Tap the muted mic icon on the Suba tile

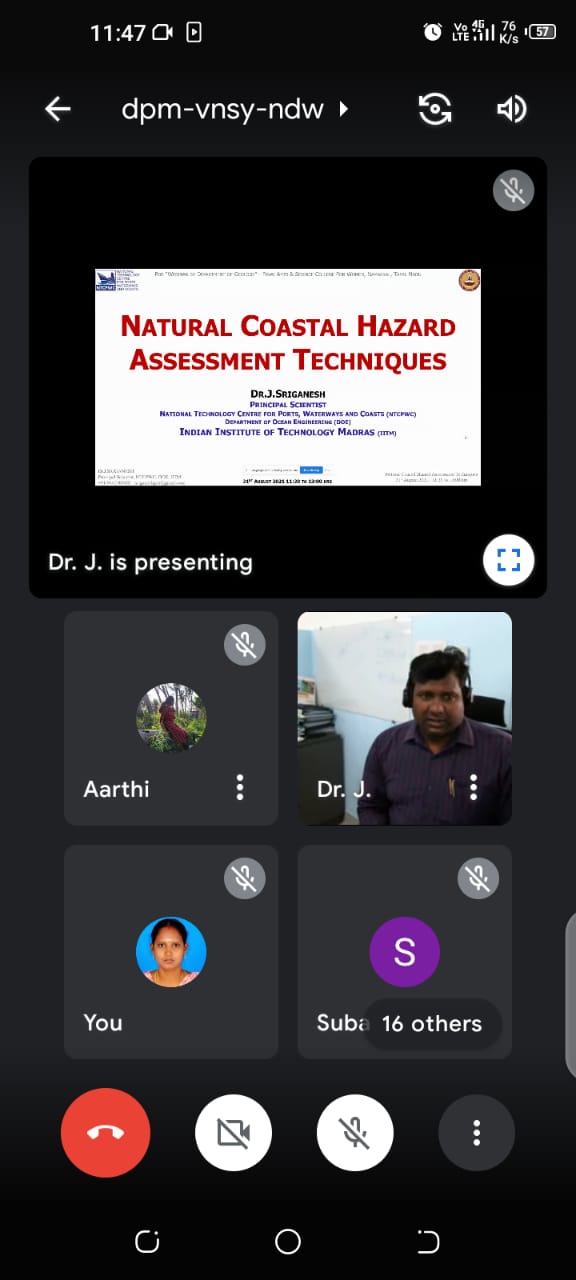coord(478,879)
